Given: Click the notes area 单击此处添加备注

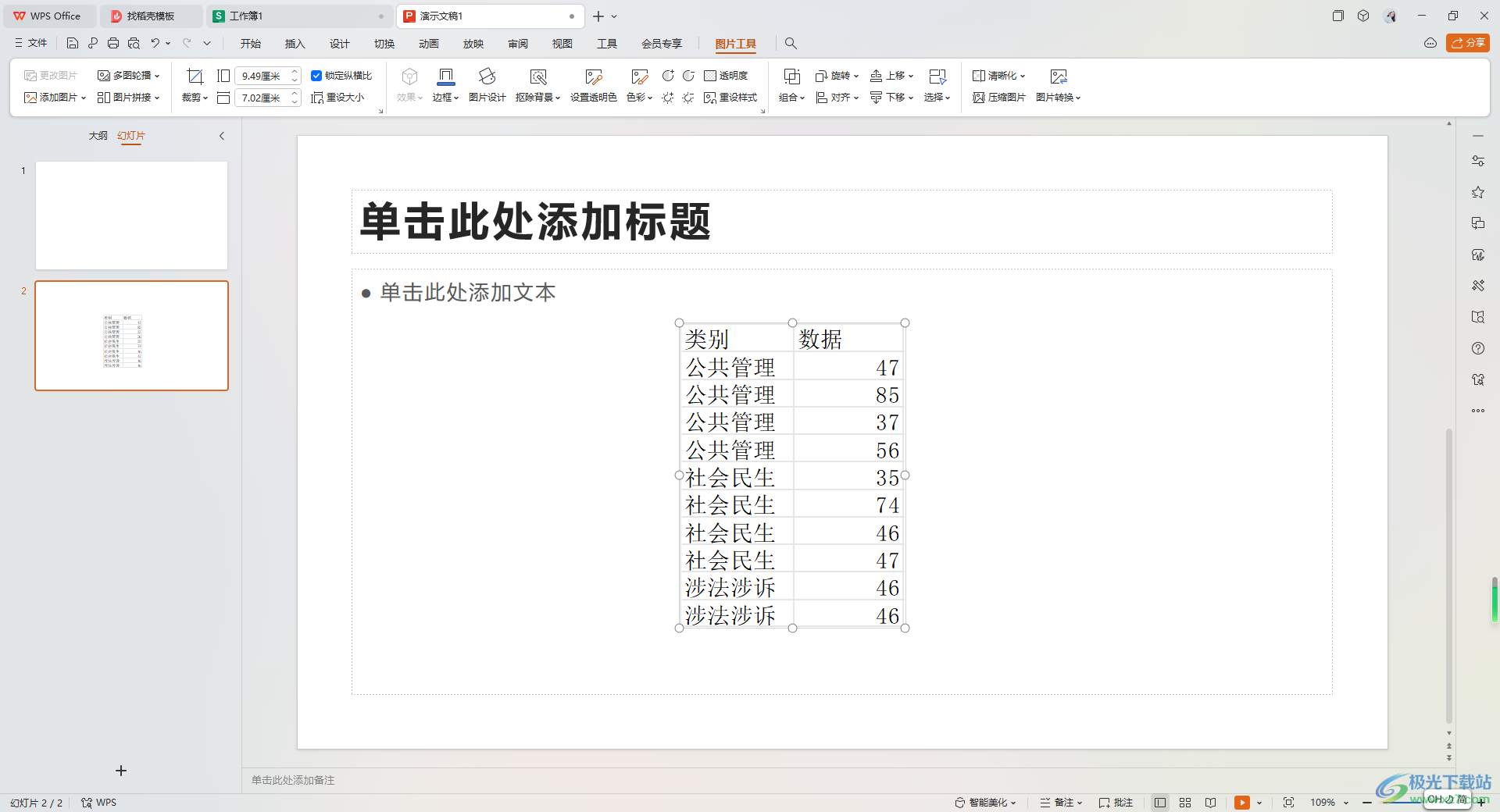Looking at the screenshot, I should coord(293,780).
